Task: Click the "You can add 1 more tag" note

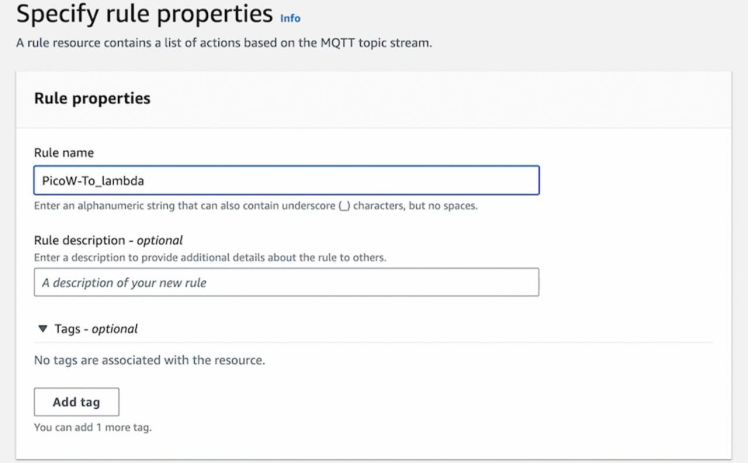Action: (x=92, y=427)
